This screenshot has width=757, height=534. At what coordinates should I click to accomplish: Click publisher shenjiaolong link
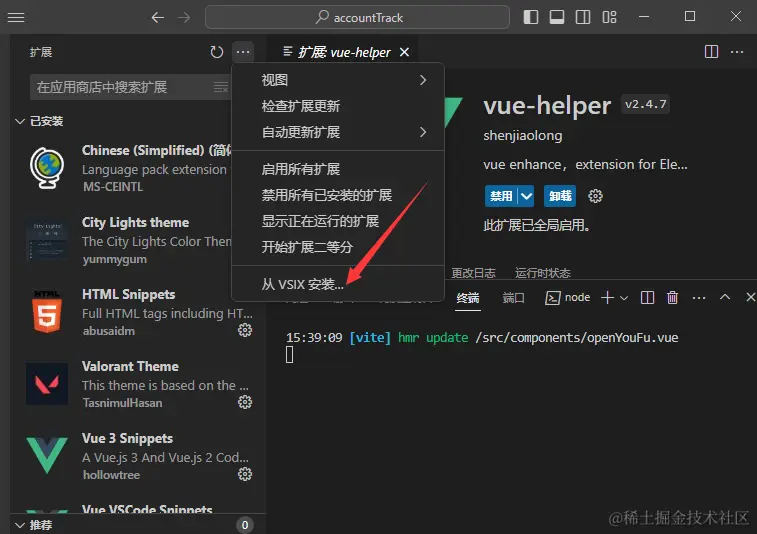[523, 135]
